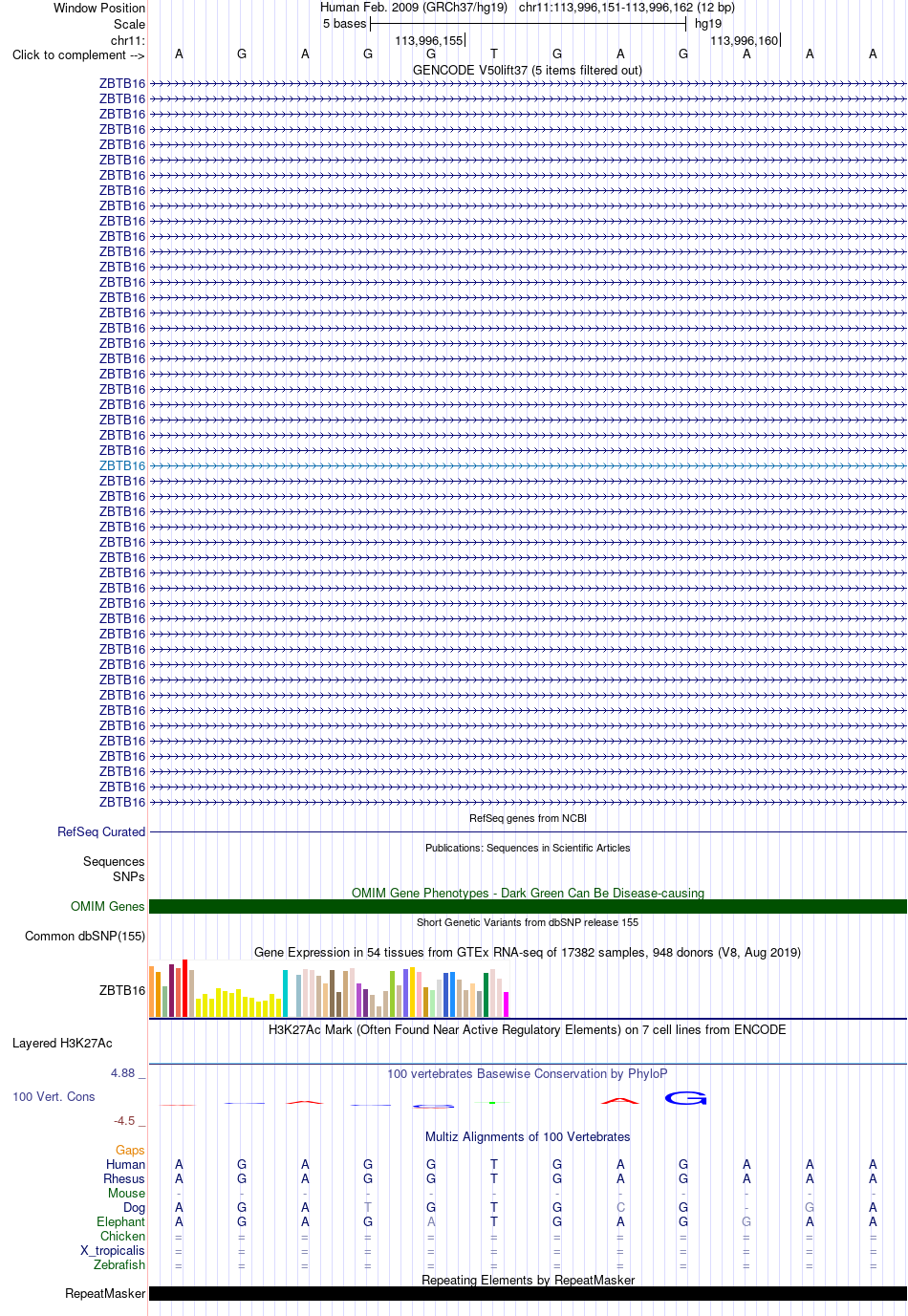The width and height of the screenshot is (908, 1316).
Task: Open 'RefSeq genes from NCBI' track title
Action: [528, 818]
